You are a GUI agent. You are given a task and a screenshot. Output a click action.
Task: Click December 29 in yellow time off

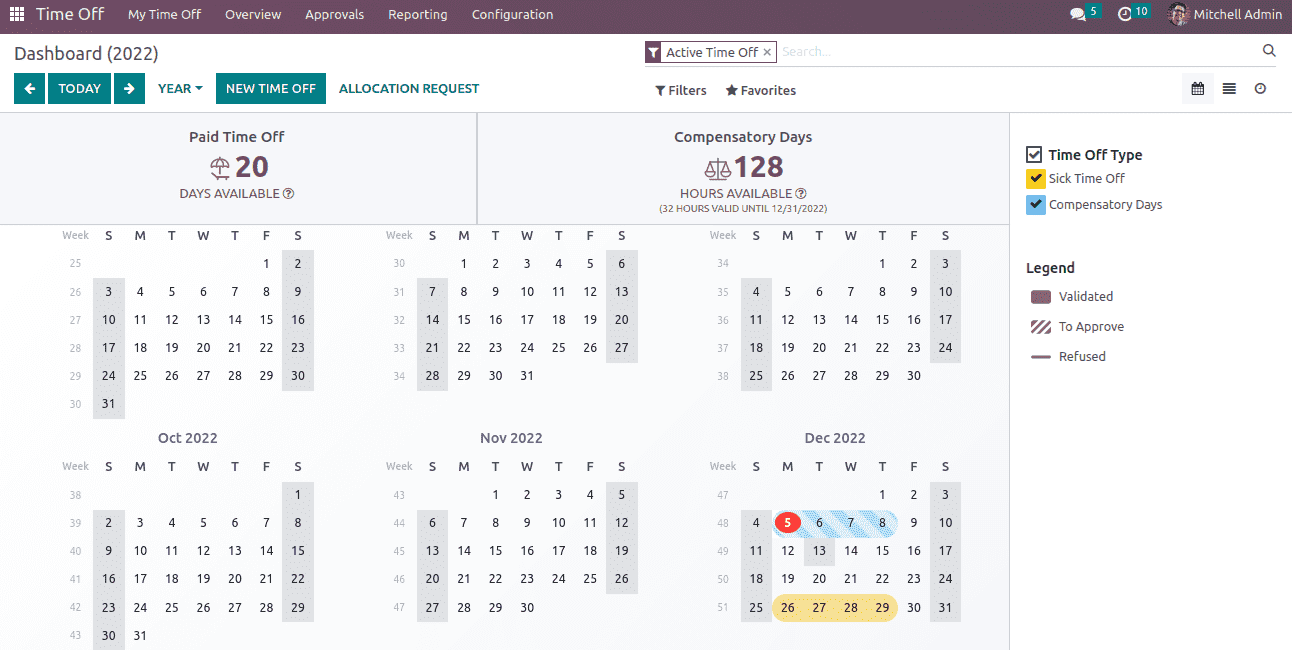click(882, 608)
